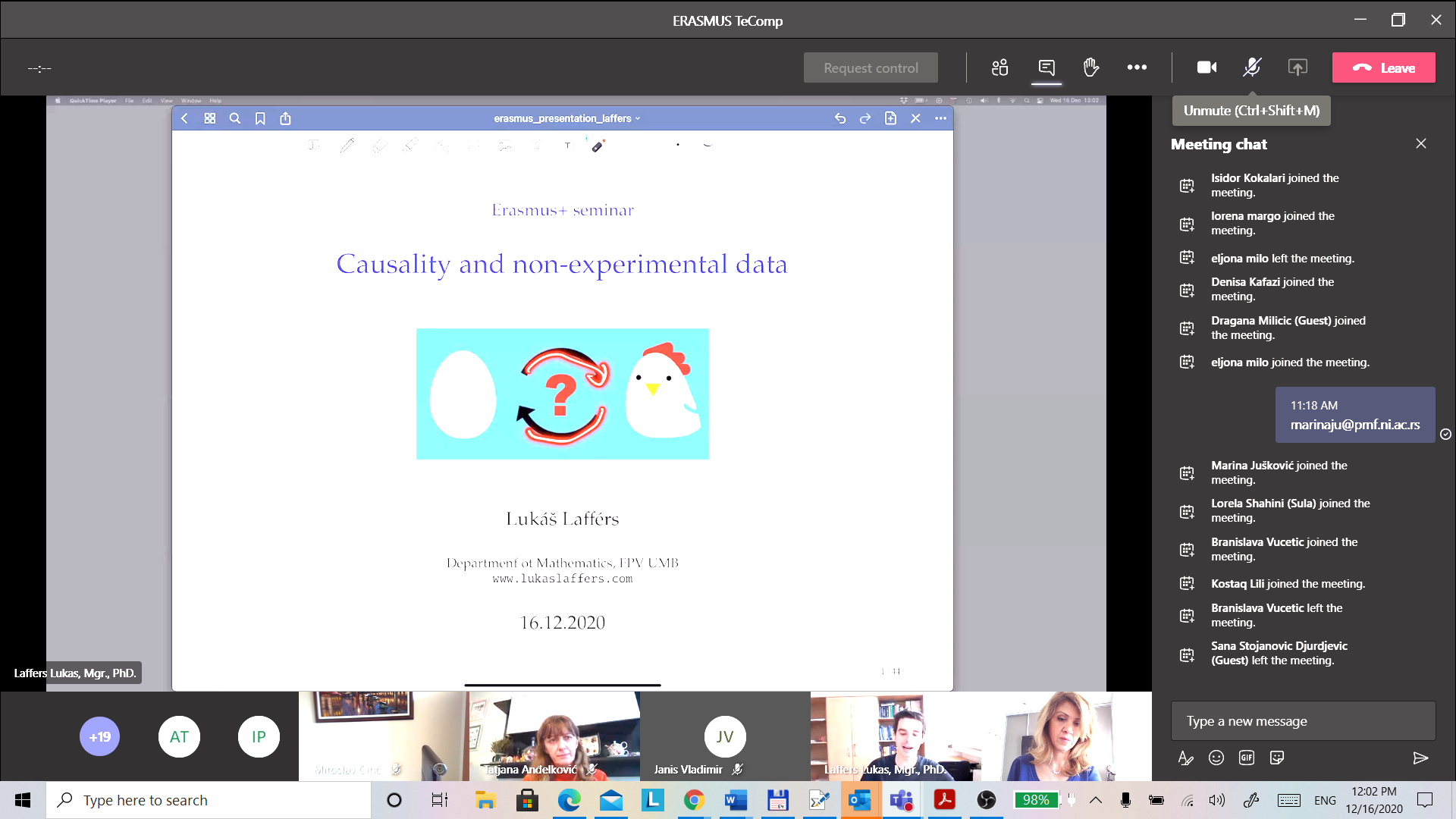The width and height of the screenshot is (1456, 819).
Task: Select Tatjana Anđelković's video thumbnail
Action: [554, 736]
